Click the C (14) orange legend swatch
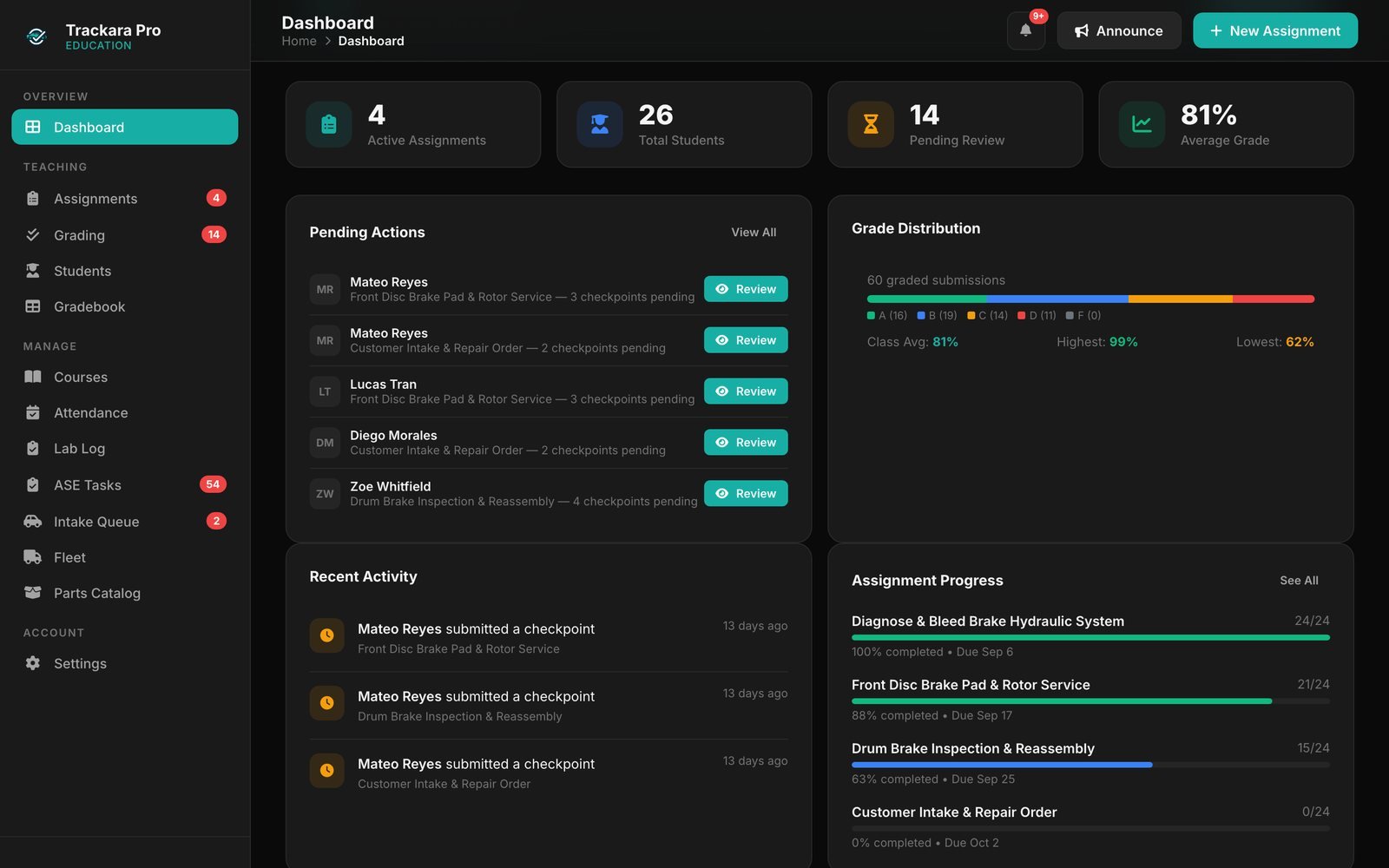Viewport: 1389px width, 868px height. tap(971, 316)
